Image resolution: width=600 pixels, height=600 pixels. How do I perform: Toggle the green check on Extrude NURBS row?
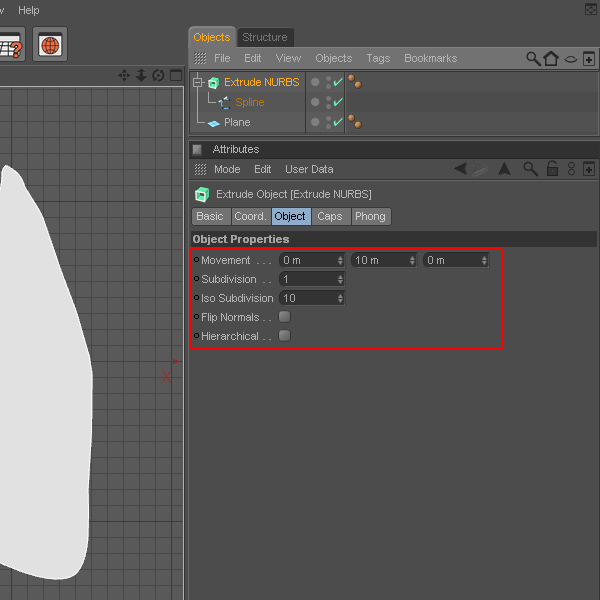coord(338,82)
